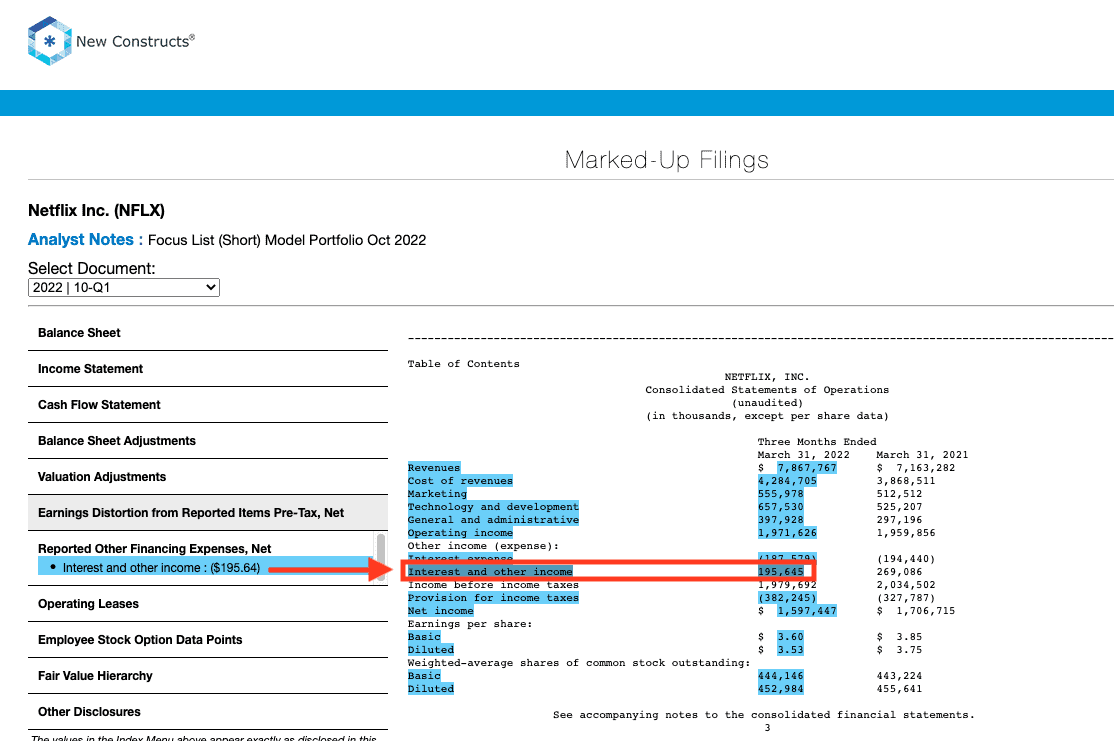Open Employee Stock Option Data Points
The image size is (1114, 741).
pos(207,640)
